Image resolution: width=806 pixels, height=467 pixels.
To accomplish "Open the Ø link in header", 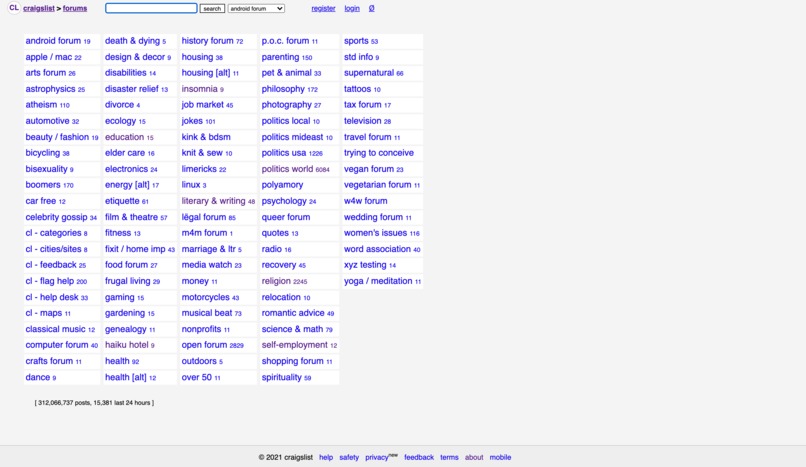I will coord(372,8).
